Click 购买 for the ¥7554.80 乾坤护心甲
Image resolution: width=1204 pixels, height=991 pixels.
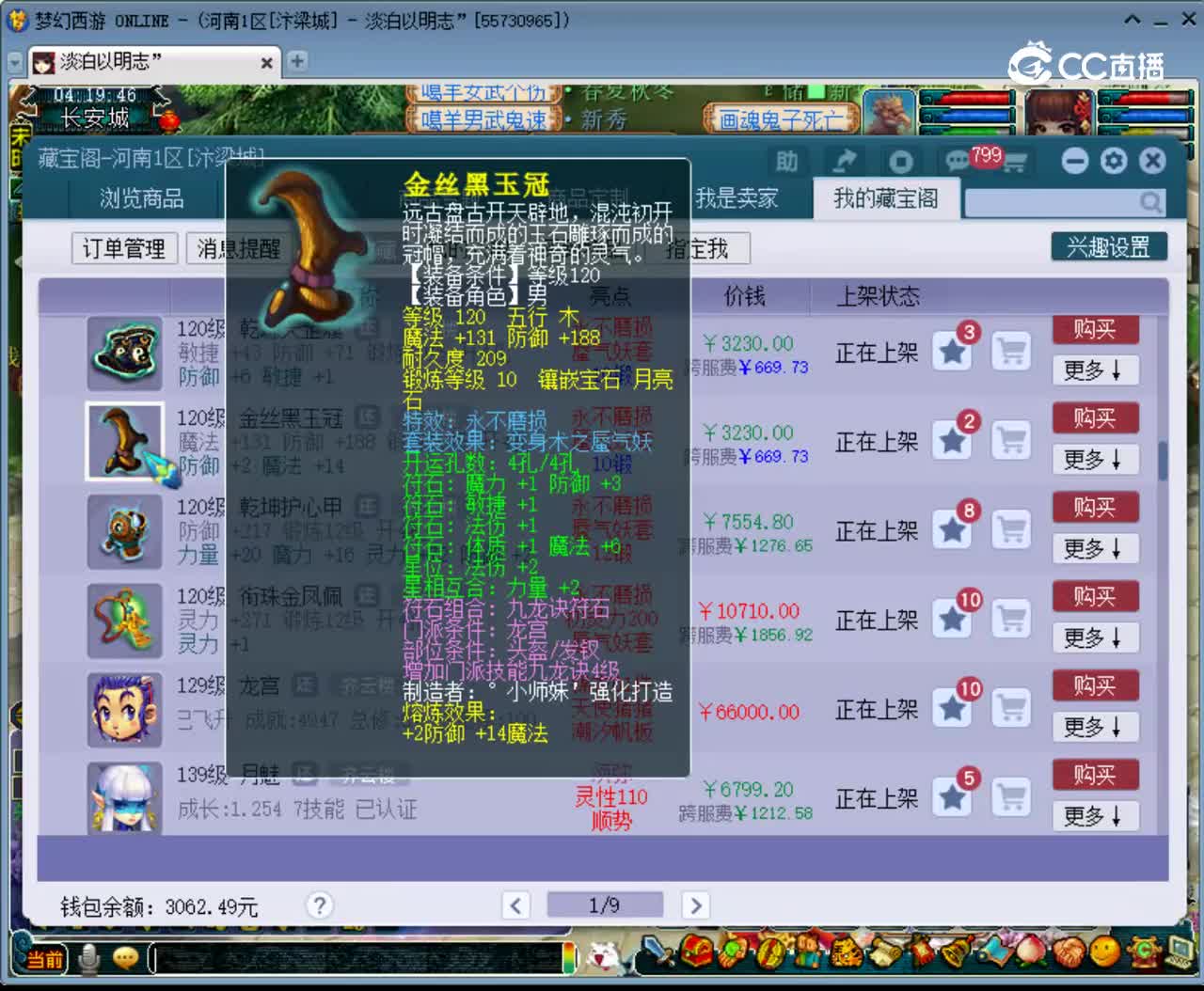click(x=1095, y=507)
